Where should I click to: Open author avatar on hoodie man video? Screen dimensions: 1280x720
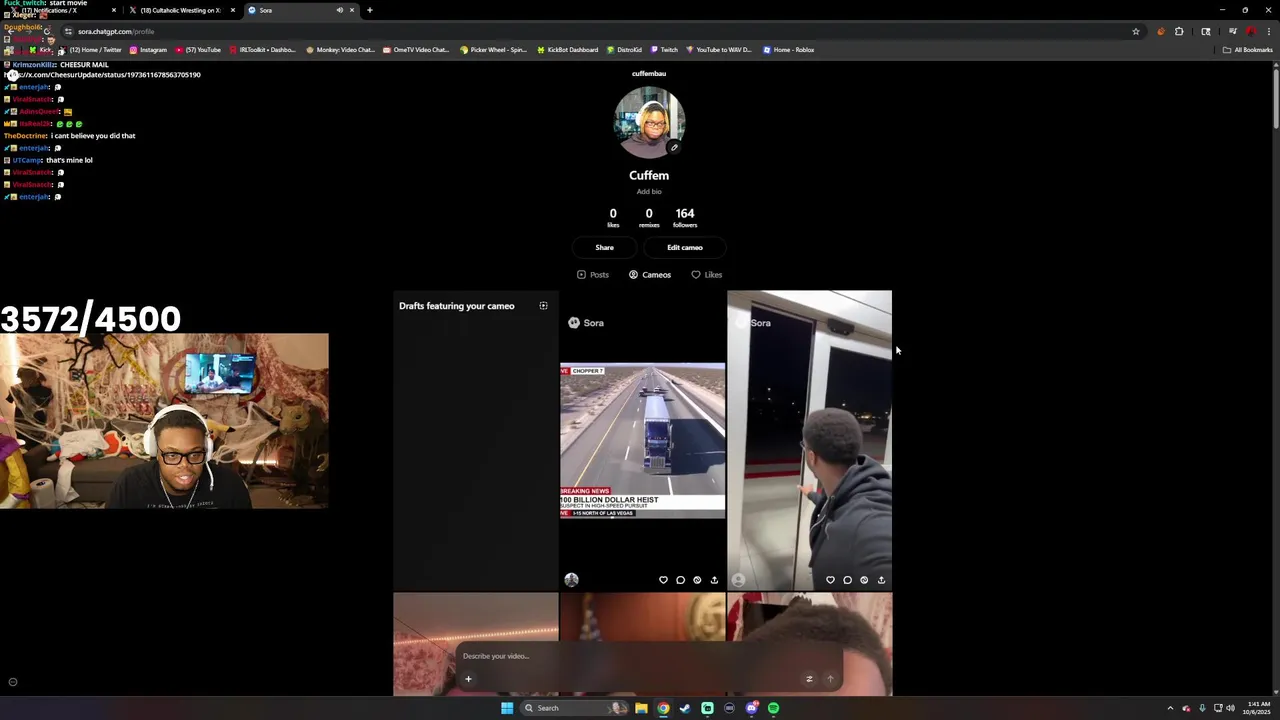[738, 580]
